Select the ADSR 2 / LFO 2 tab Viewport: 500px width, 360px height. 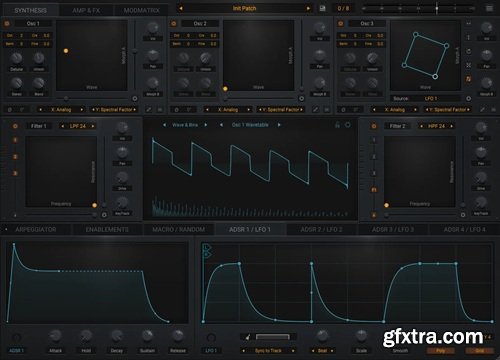(x=321, y=230)
